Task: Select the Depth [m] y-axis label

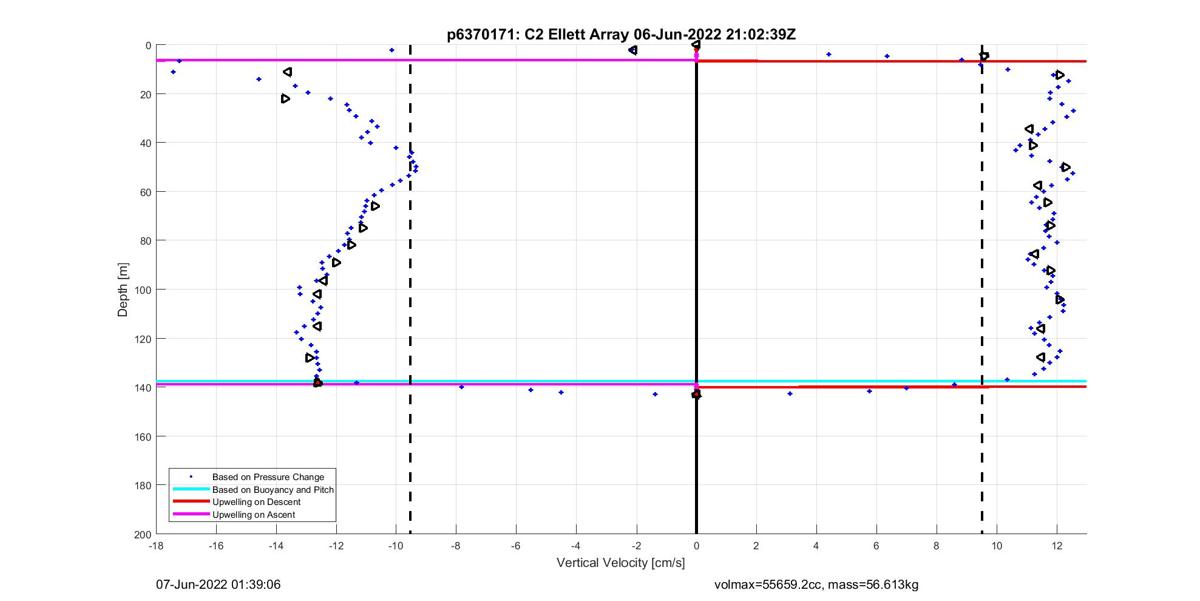Action: [x=123, y=290]
